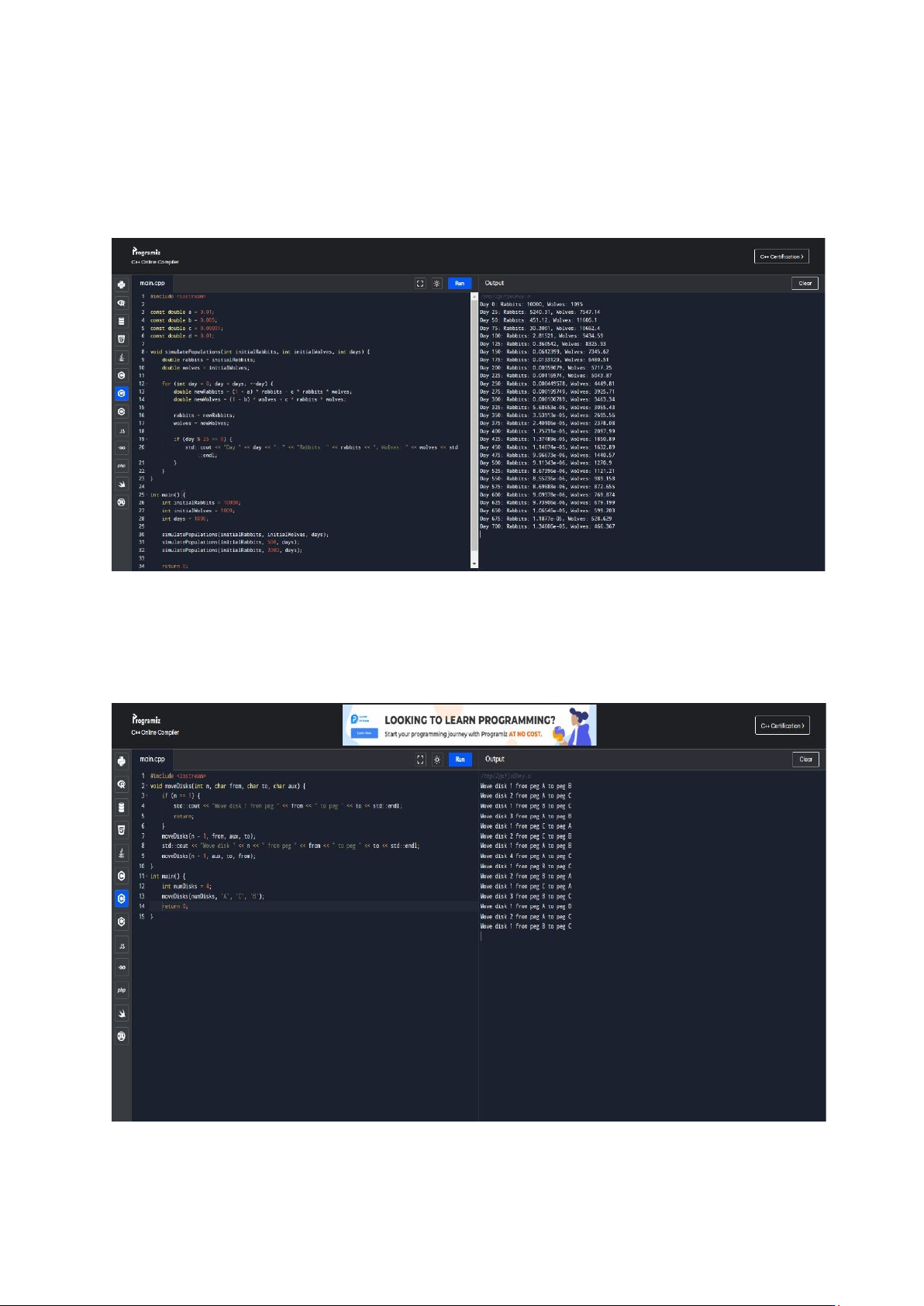Viewport: 924px width, 1306px height.
Task: Select the main.cpp tab above the simulatePopulations code
Action: [x=152, y=284]
